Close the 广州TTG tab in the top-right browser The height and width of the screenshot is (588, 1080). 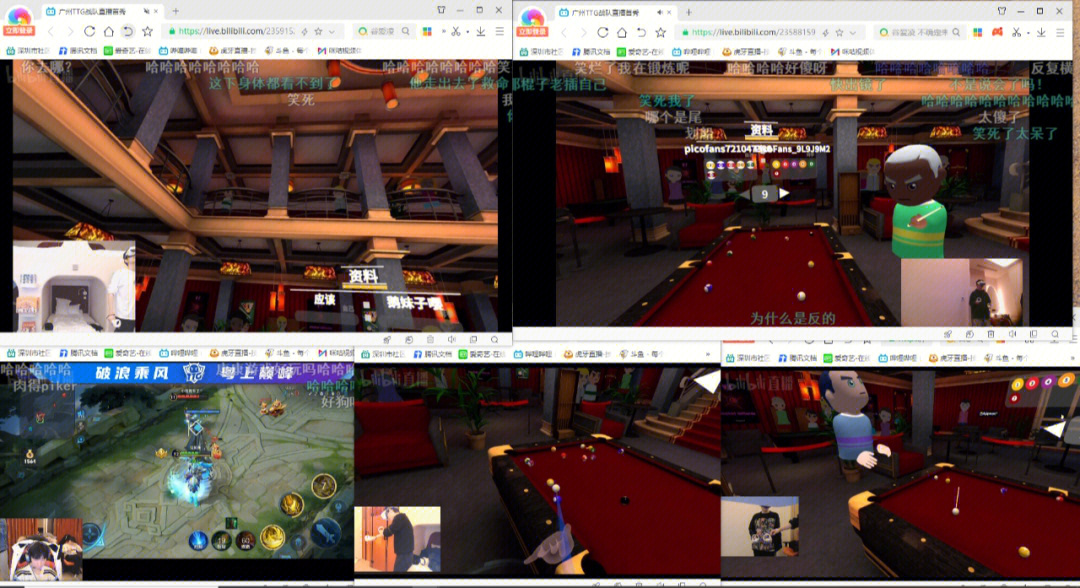coord(669,12)
